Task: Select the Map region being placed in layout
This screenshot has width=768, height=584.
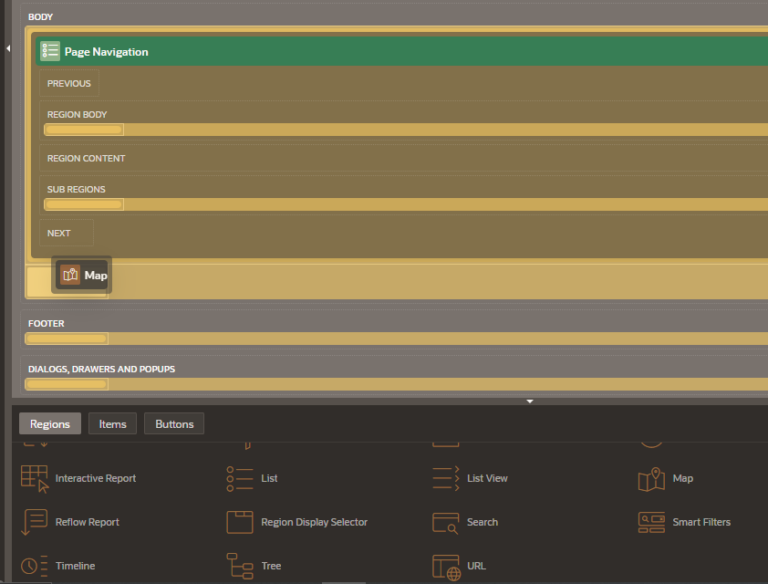Action: tap(84, 275)
